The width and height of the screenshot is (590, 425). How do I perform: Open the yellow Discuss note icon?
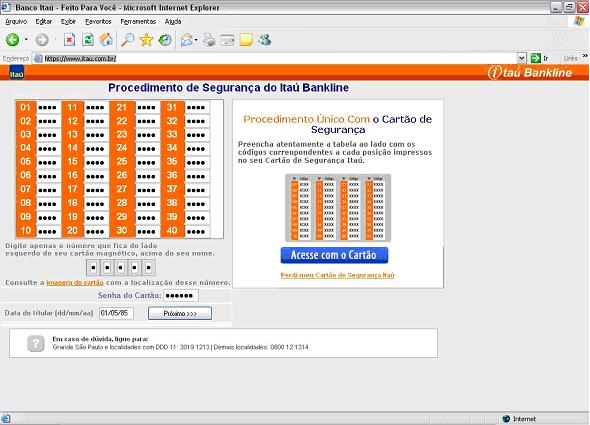(246, 40)
